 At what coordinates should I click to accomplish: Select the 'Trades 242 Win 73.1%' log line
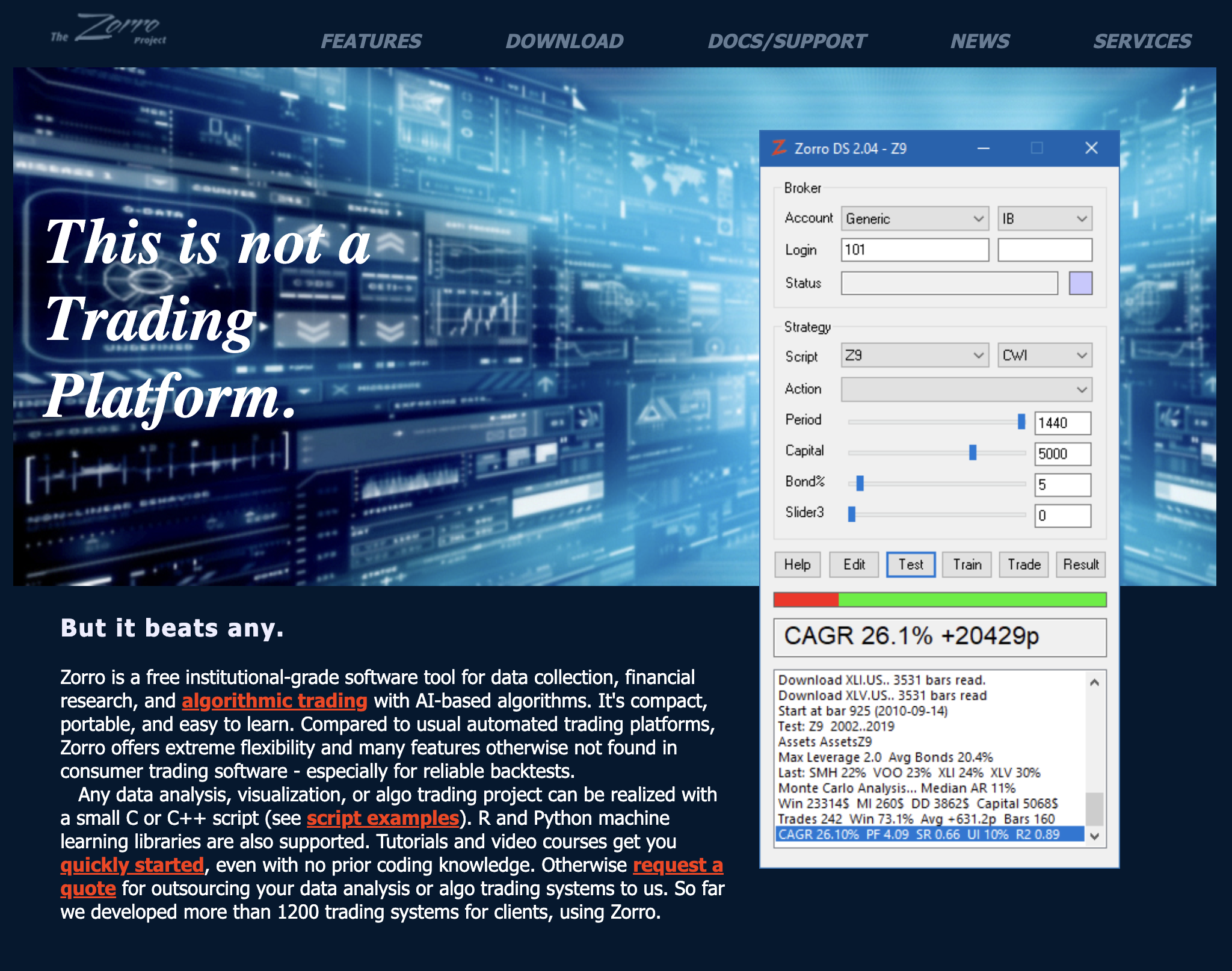[916, 819]
